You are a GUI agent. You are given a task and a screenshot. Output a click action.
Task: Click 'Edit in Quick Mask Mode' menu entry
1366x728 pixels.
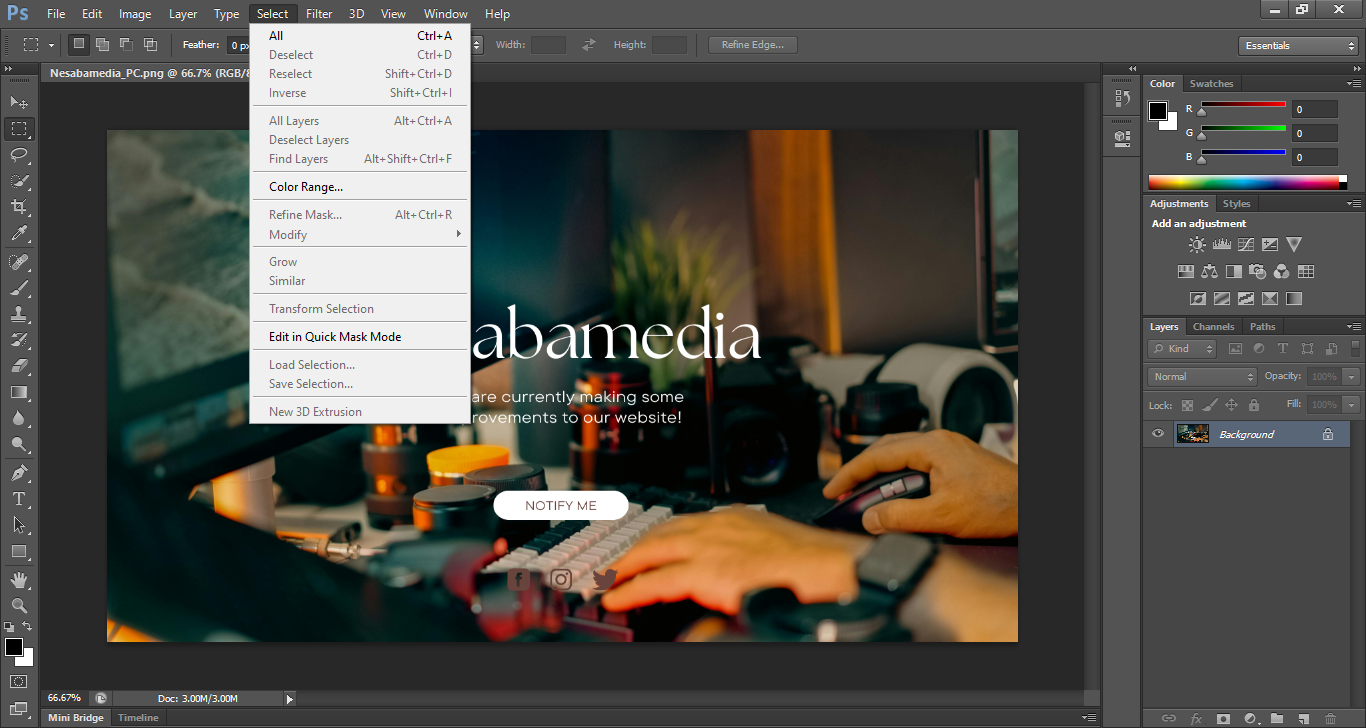[335, 337]
